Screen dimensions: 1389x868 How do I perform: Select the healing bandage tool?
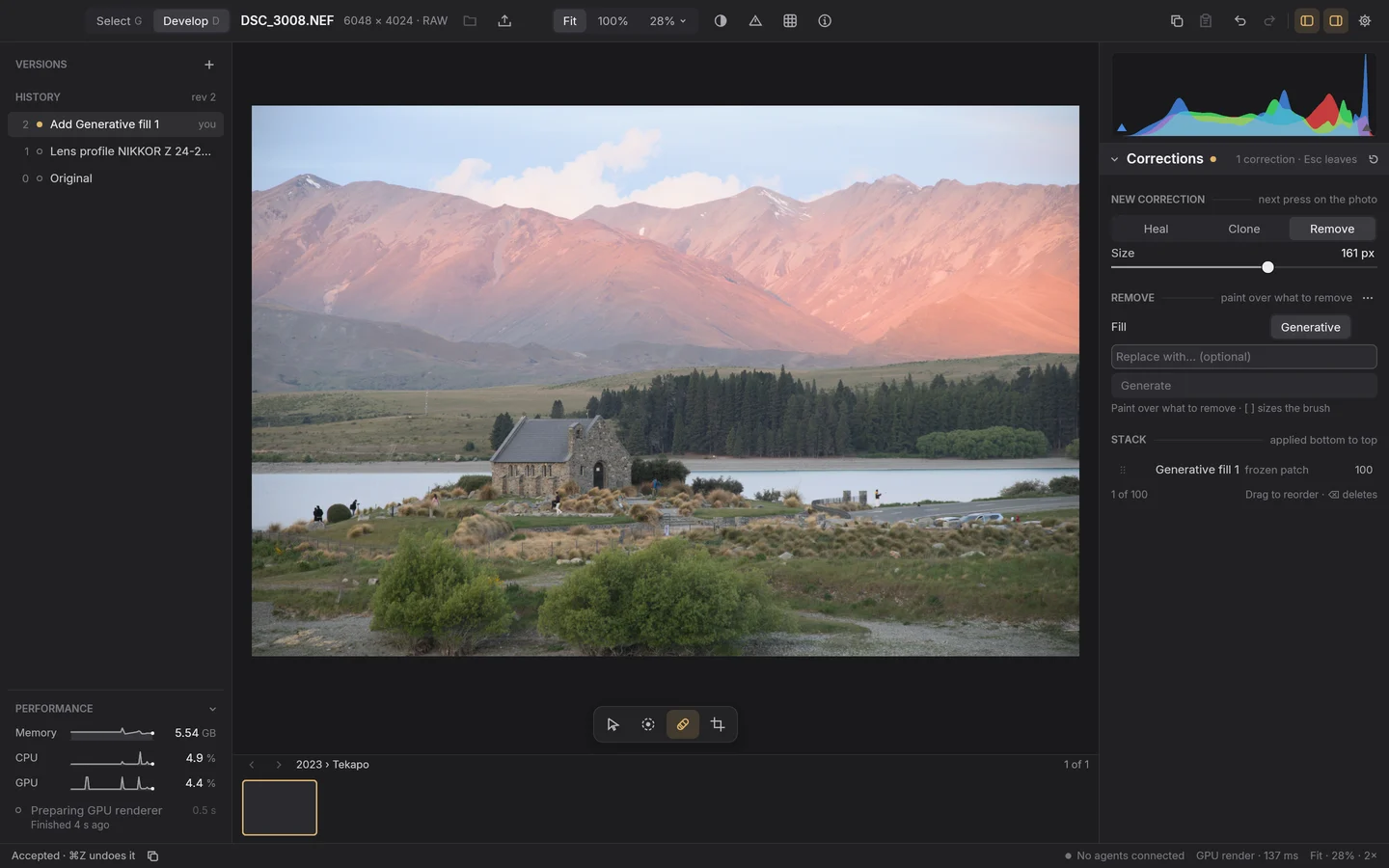[x=683, y=724]
